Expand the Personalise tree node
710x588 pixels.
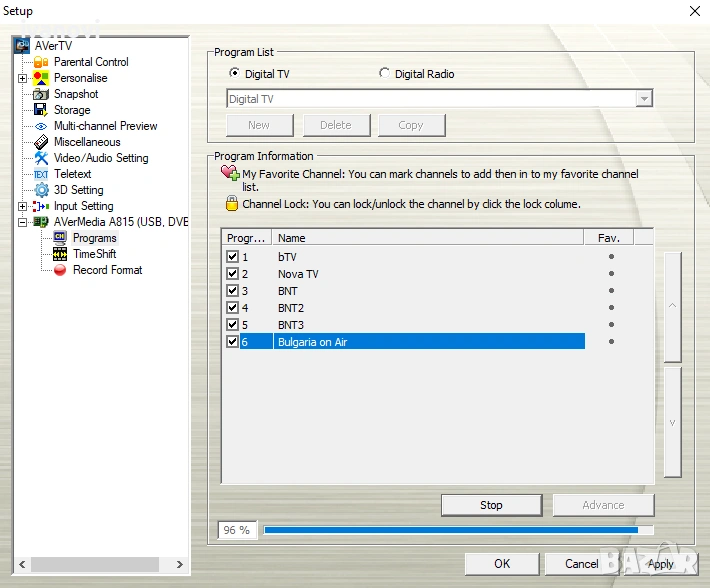tap(22, 78)
